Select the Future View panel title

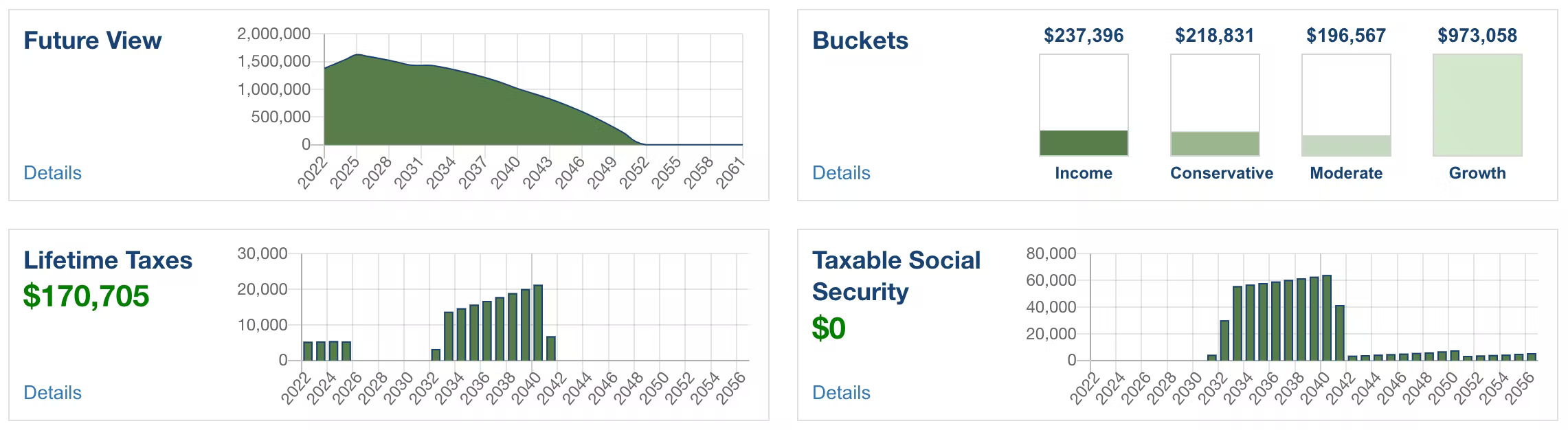coord(91,40)
